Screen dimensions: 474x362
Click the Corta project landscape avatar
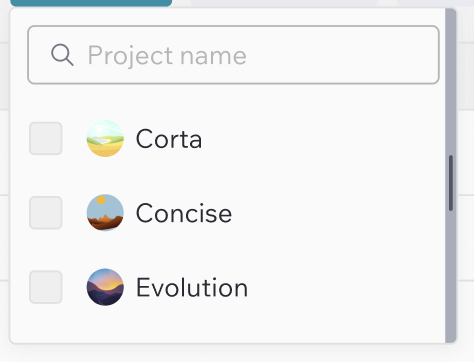[105, 138]
